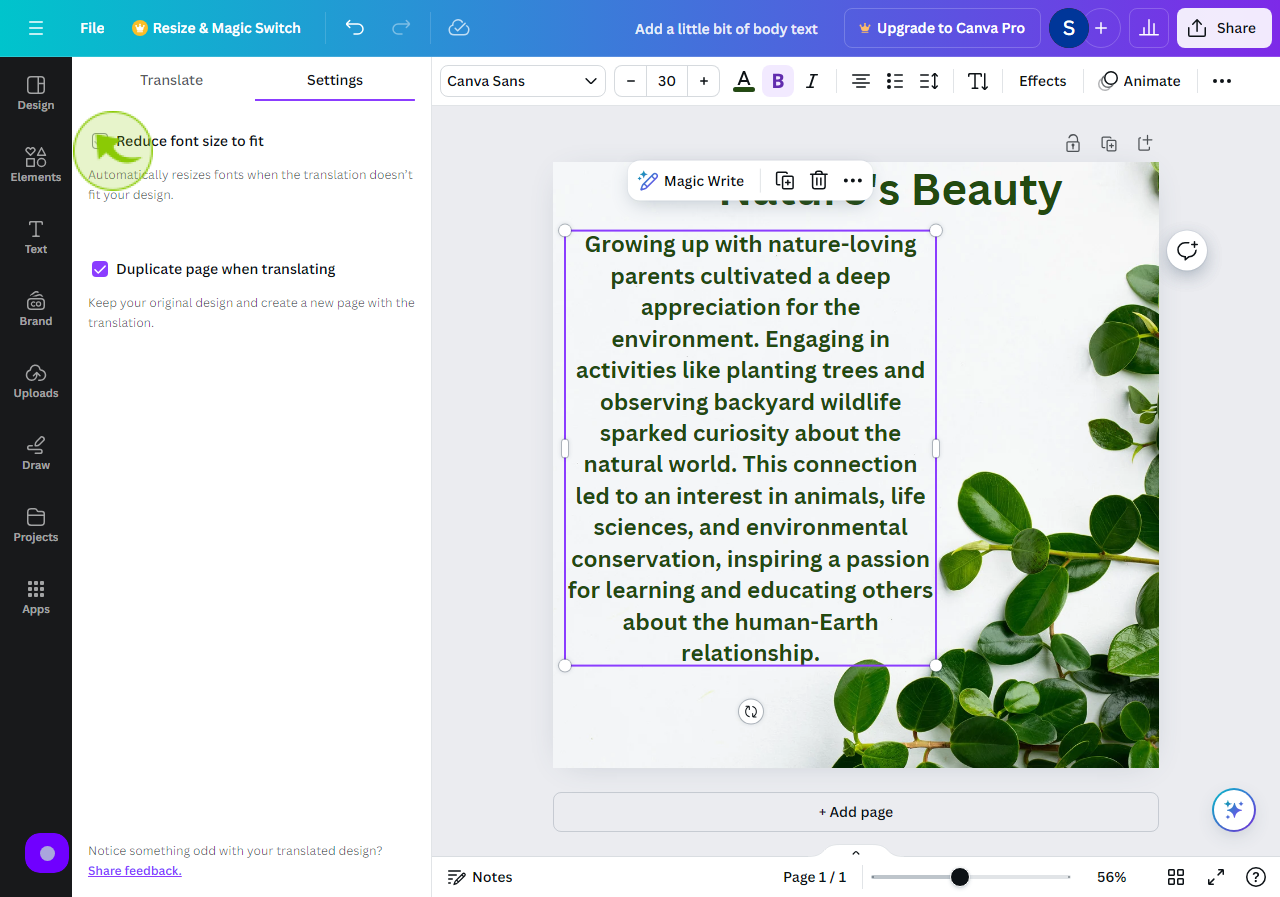Image resolution: width=1280 pixels, height=897 pixels.
Task: Open more options on floating text toolbar
Action: click(852, 181)
